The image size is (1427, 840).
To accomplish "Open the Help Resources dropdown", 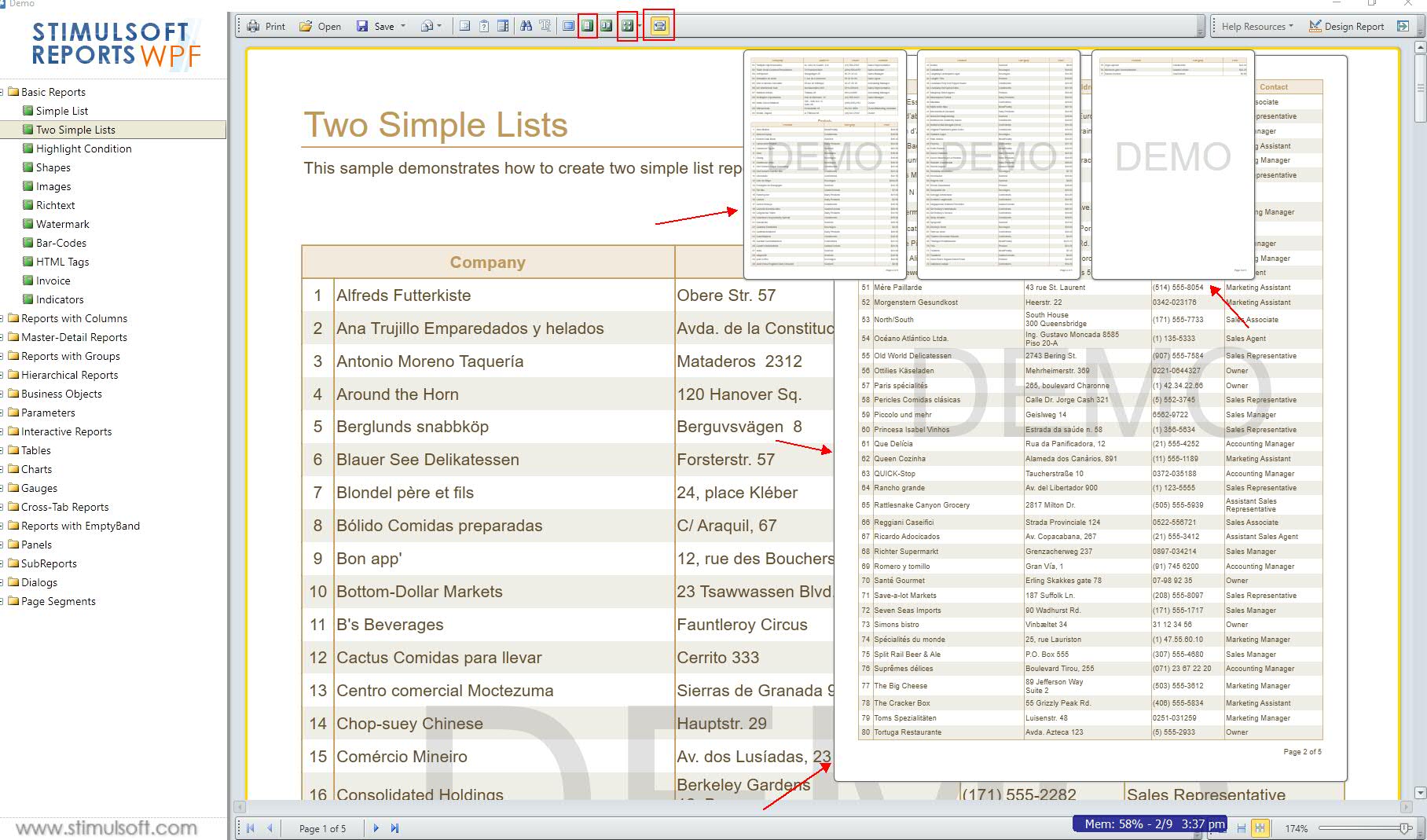I will coord(1257,26).
